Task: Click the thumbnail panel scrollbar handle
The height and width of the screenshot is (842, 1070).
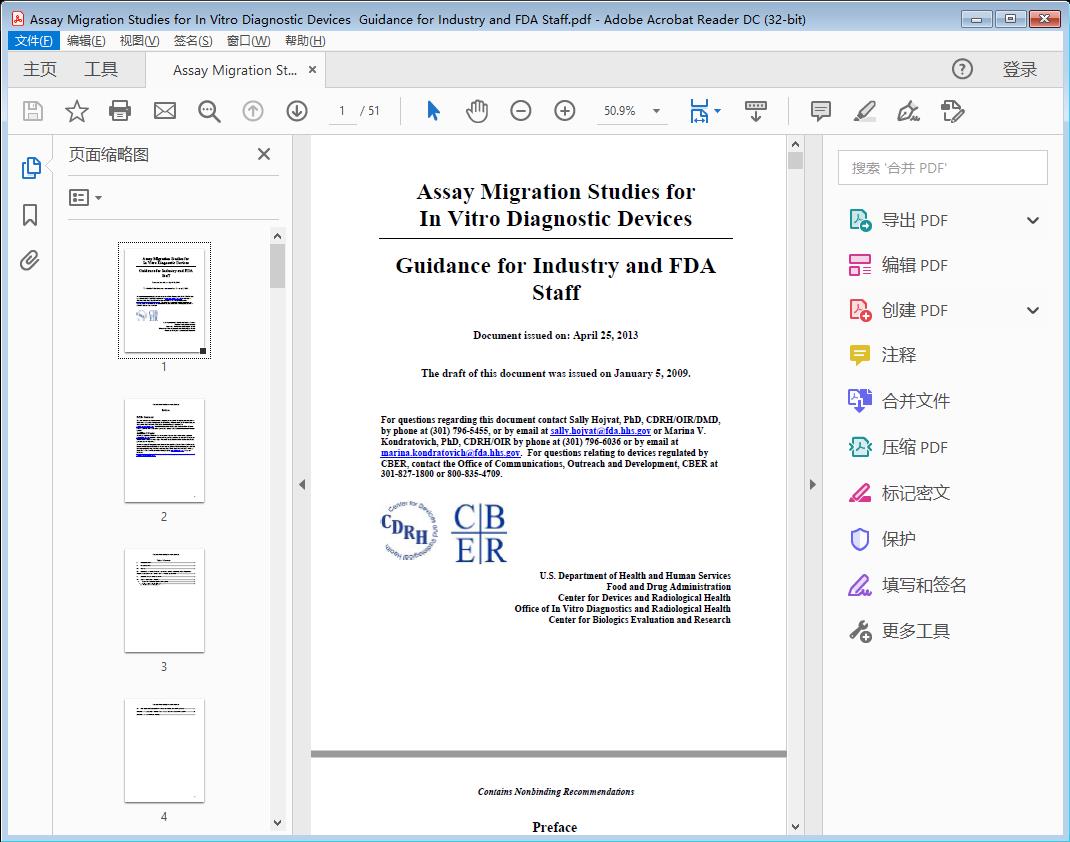Action: tap(277, 266)
